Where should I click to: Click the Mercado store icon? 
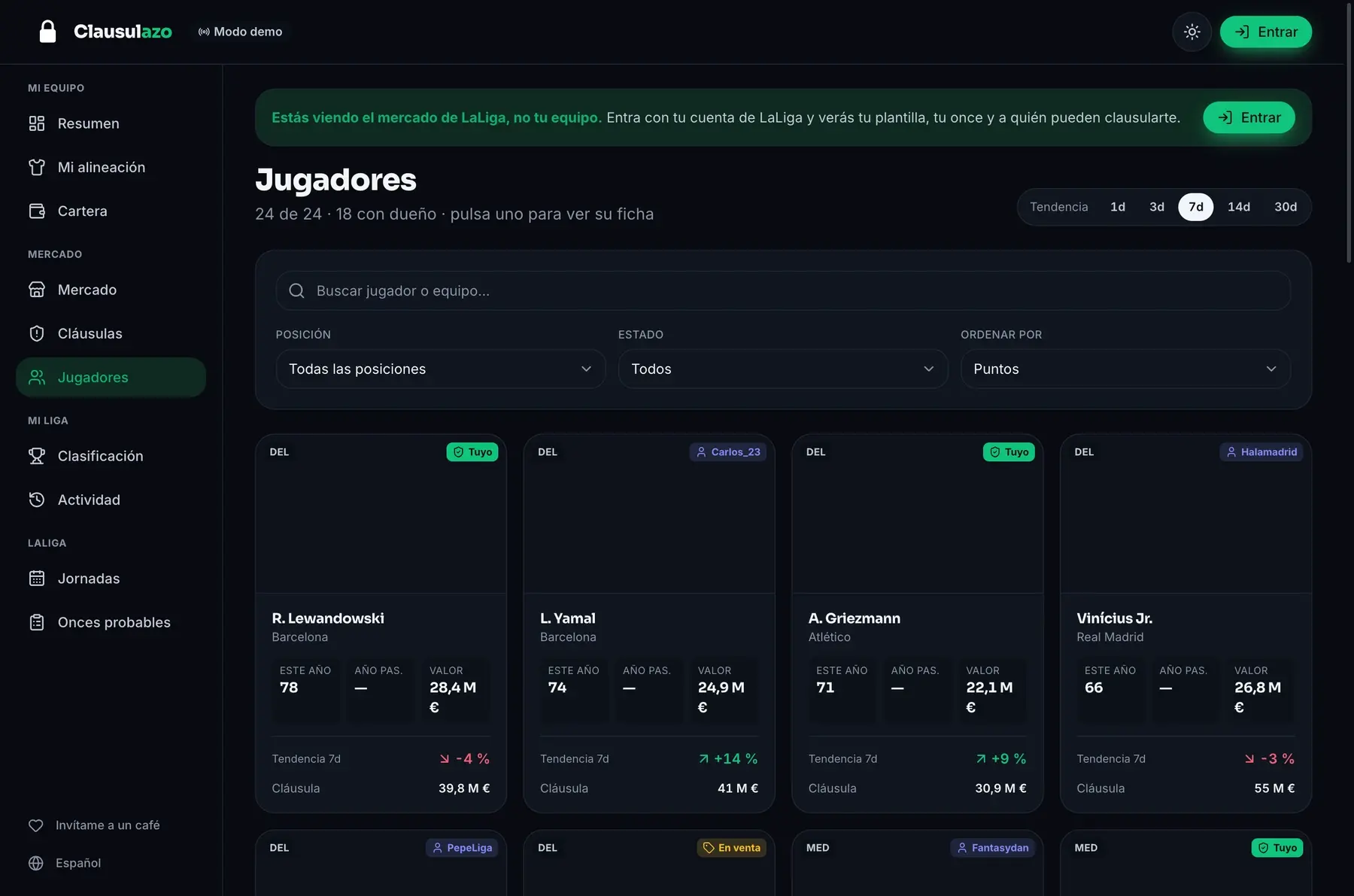[37, 290]
